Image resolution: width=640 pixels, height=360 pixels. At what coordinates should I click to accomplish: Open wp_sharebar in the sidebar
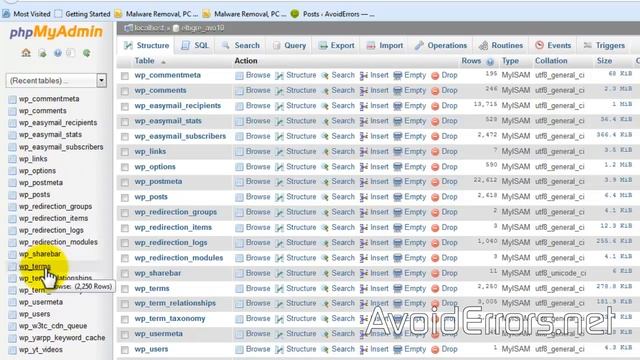[x=40, y=254]
